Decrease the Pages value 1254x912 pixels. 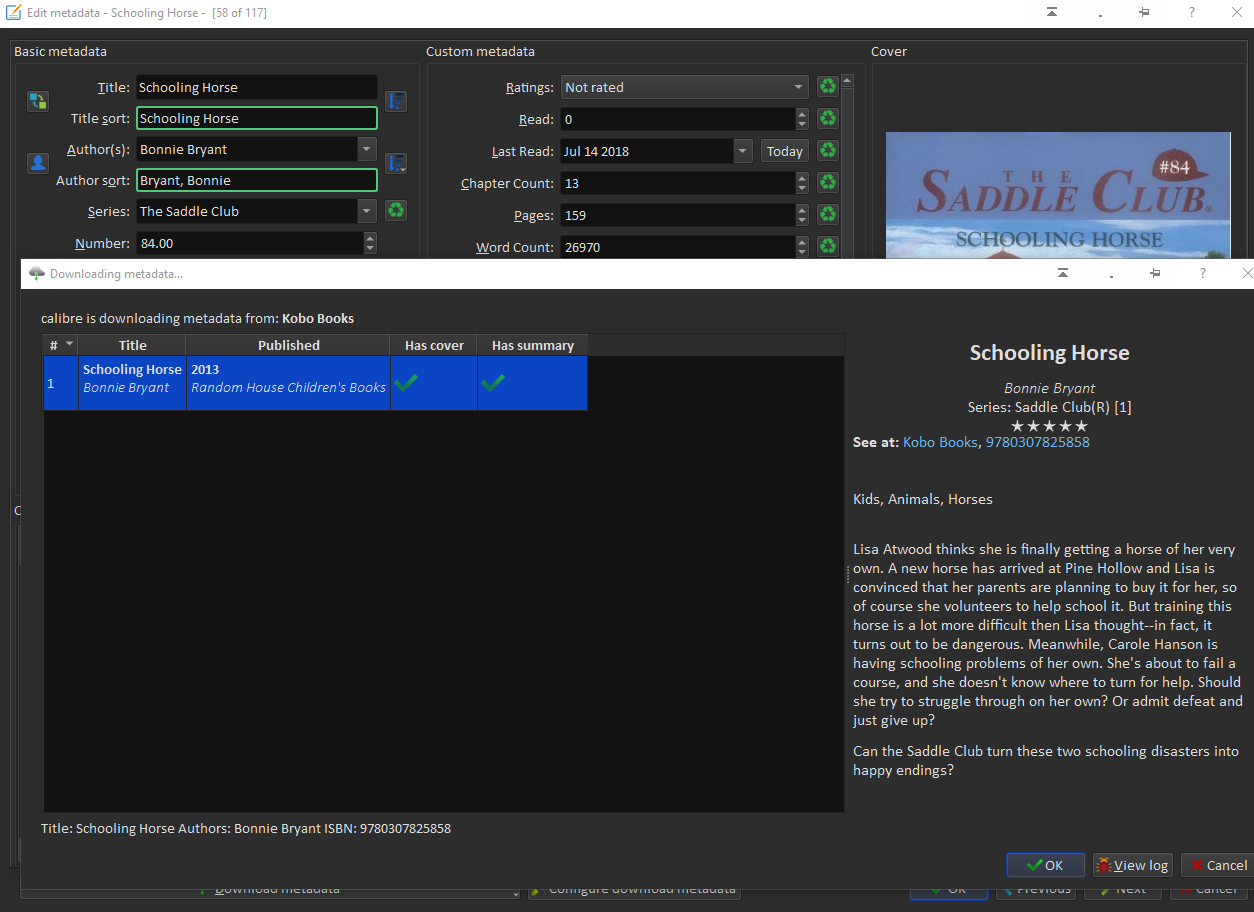coord(802,220)
